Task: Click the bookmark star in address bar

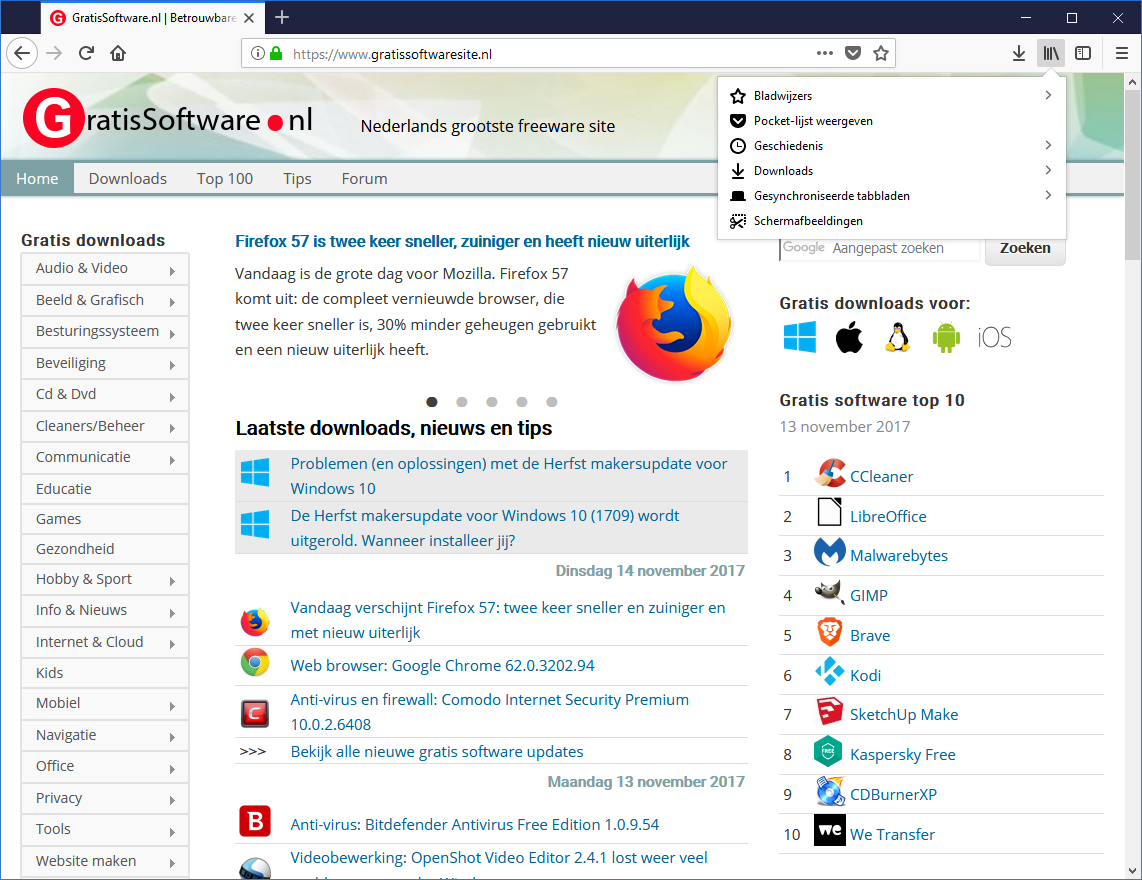Action: [880, 54]
